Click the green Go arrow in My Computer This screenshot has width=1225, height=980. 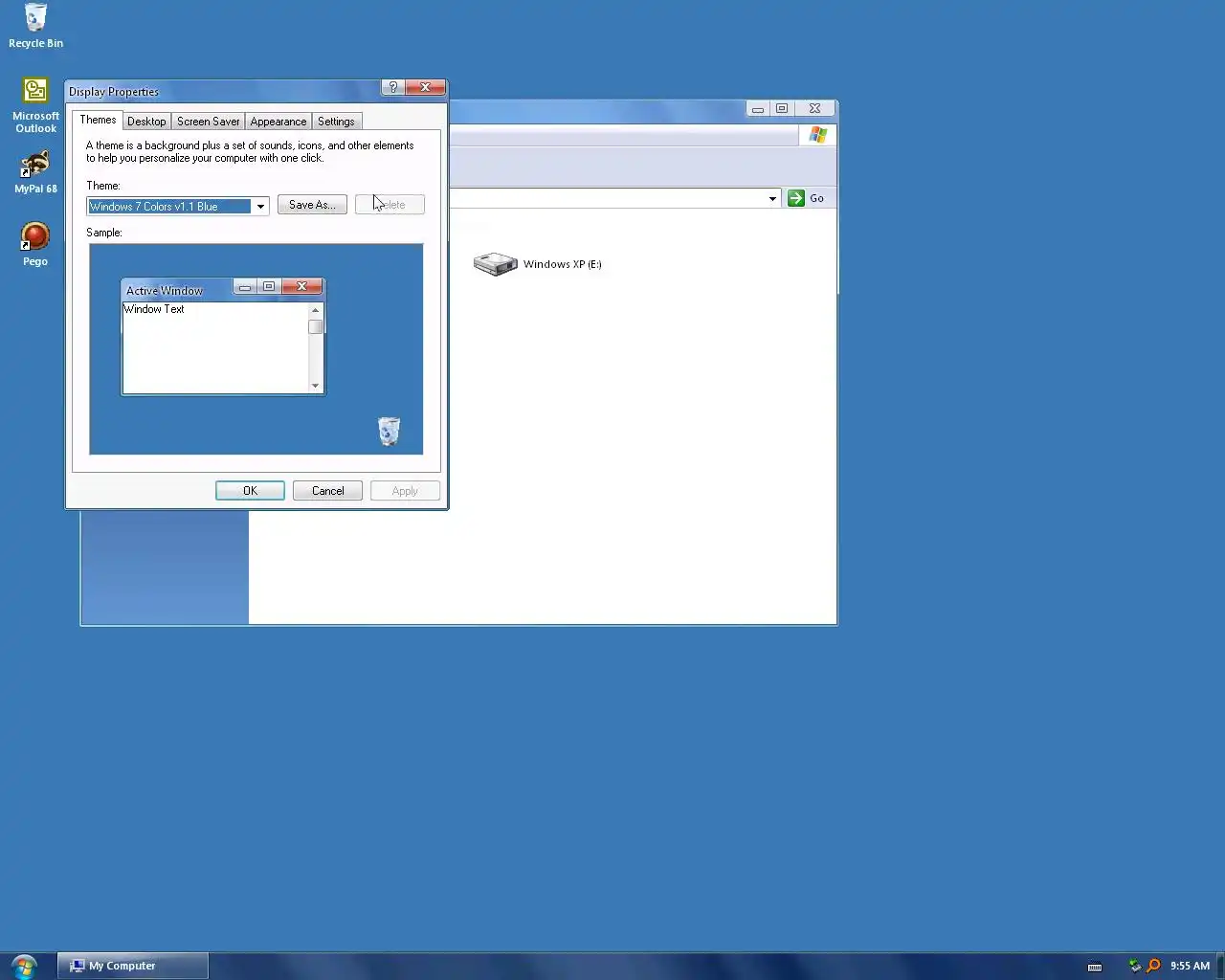point(796,198)
